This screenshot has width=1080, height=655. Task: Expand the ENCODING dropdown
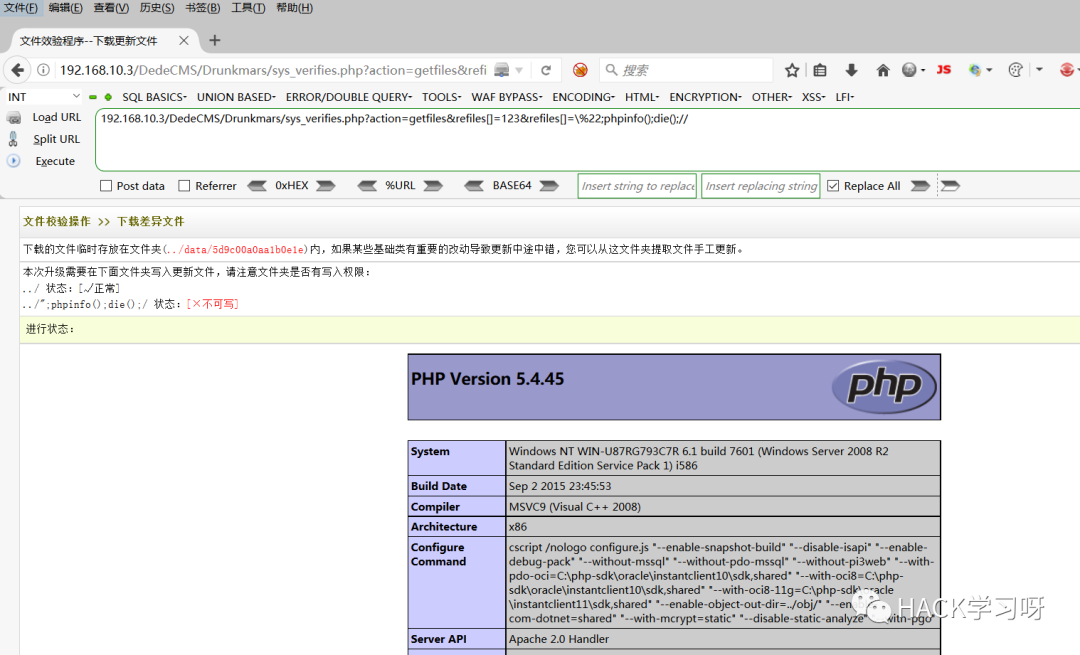pyautogui.click(x=583, y=97)
